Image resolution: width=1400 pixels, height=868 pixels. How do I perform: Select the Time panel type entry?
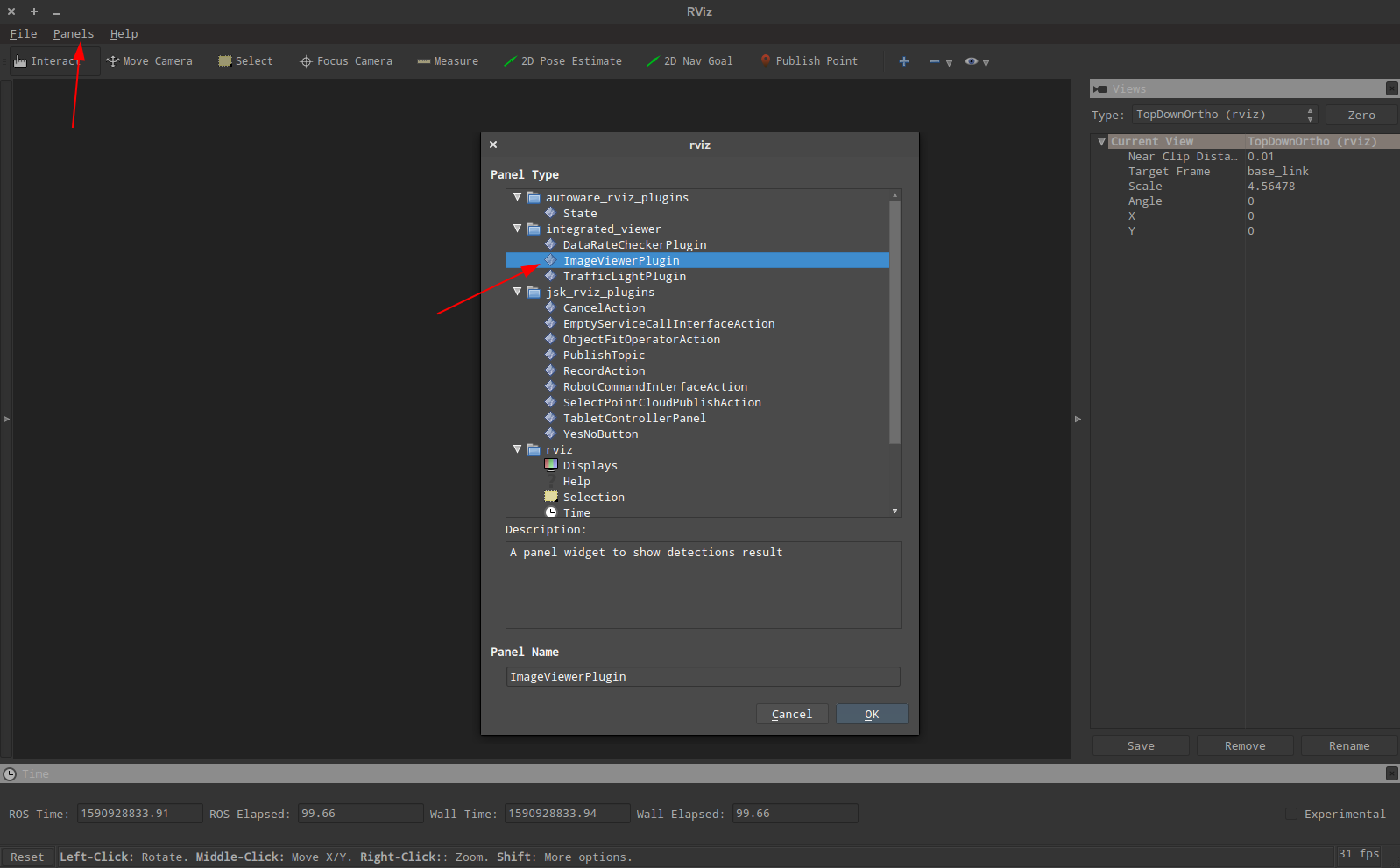[x=576, y=512]
